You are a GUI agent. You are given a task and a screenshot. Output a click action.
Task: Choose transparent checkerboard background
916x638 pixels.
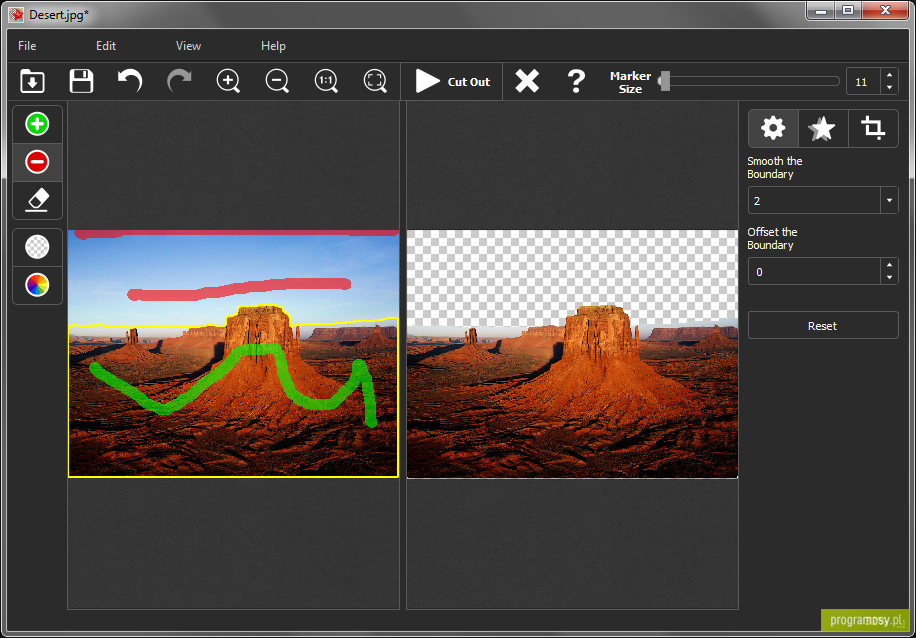[x=37, y=247]
